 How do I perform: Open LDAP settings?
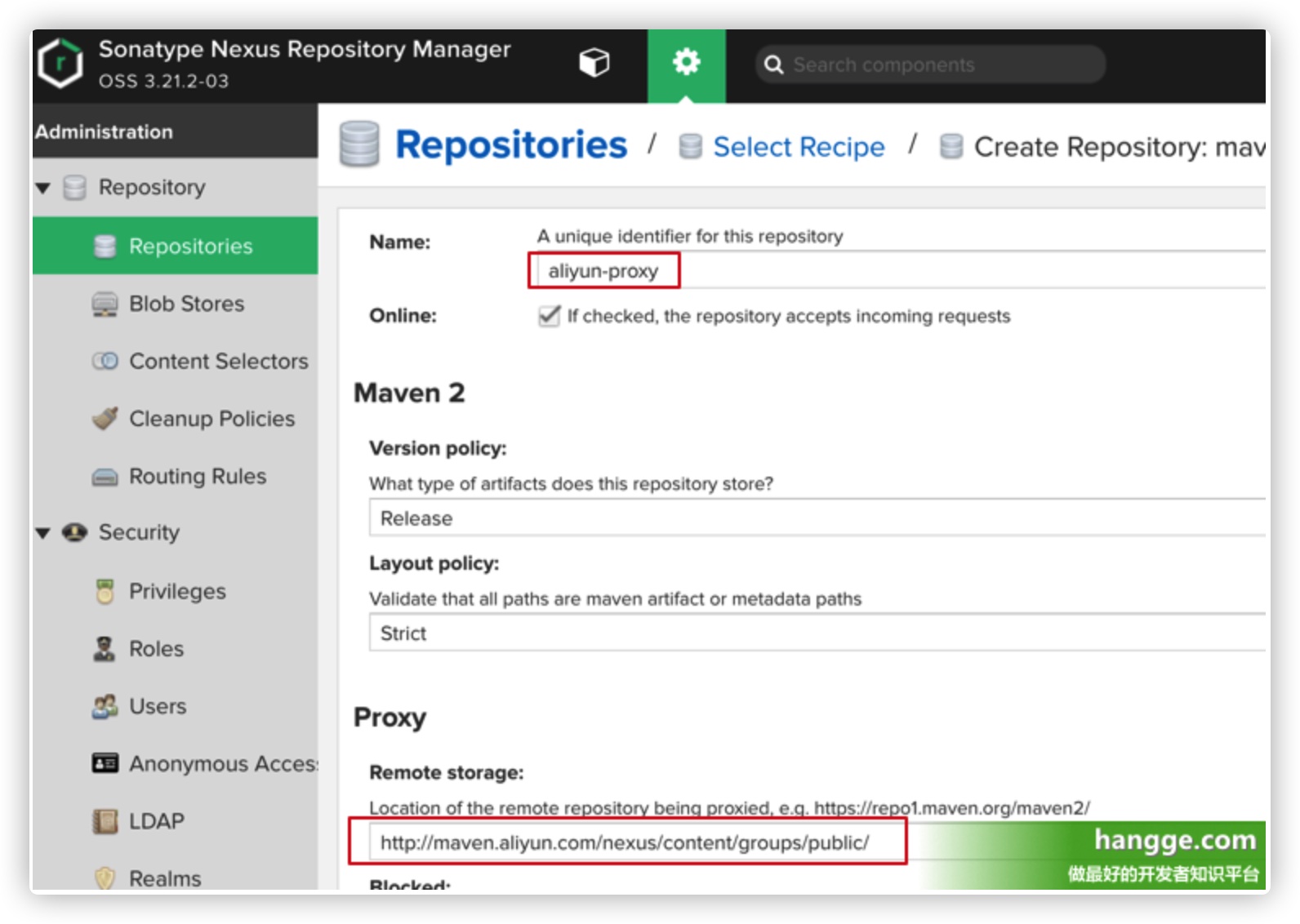tap(157, 821)
